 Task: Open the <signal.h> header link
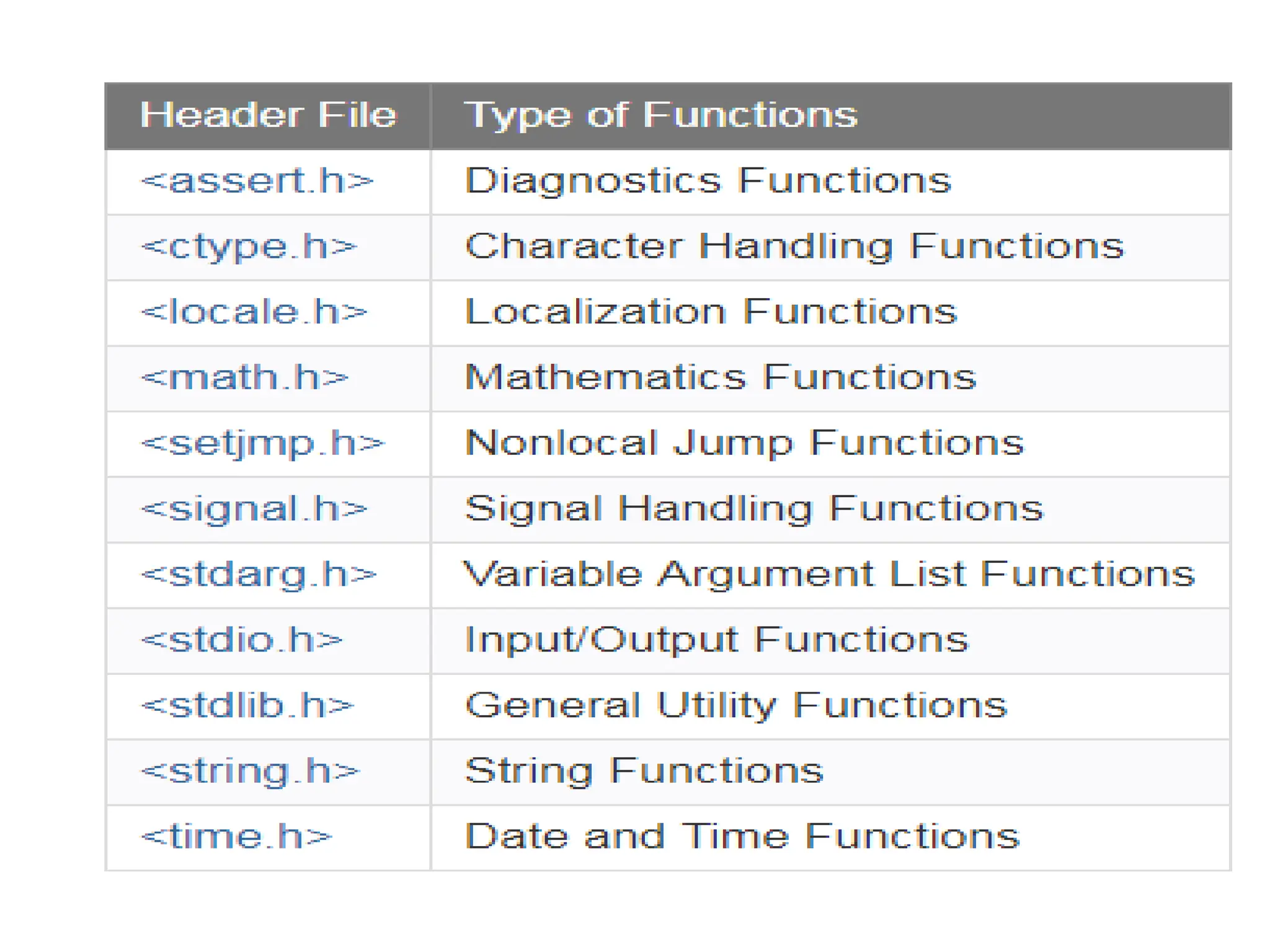click(x=254, y=509)
